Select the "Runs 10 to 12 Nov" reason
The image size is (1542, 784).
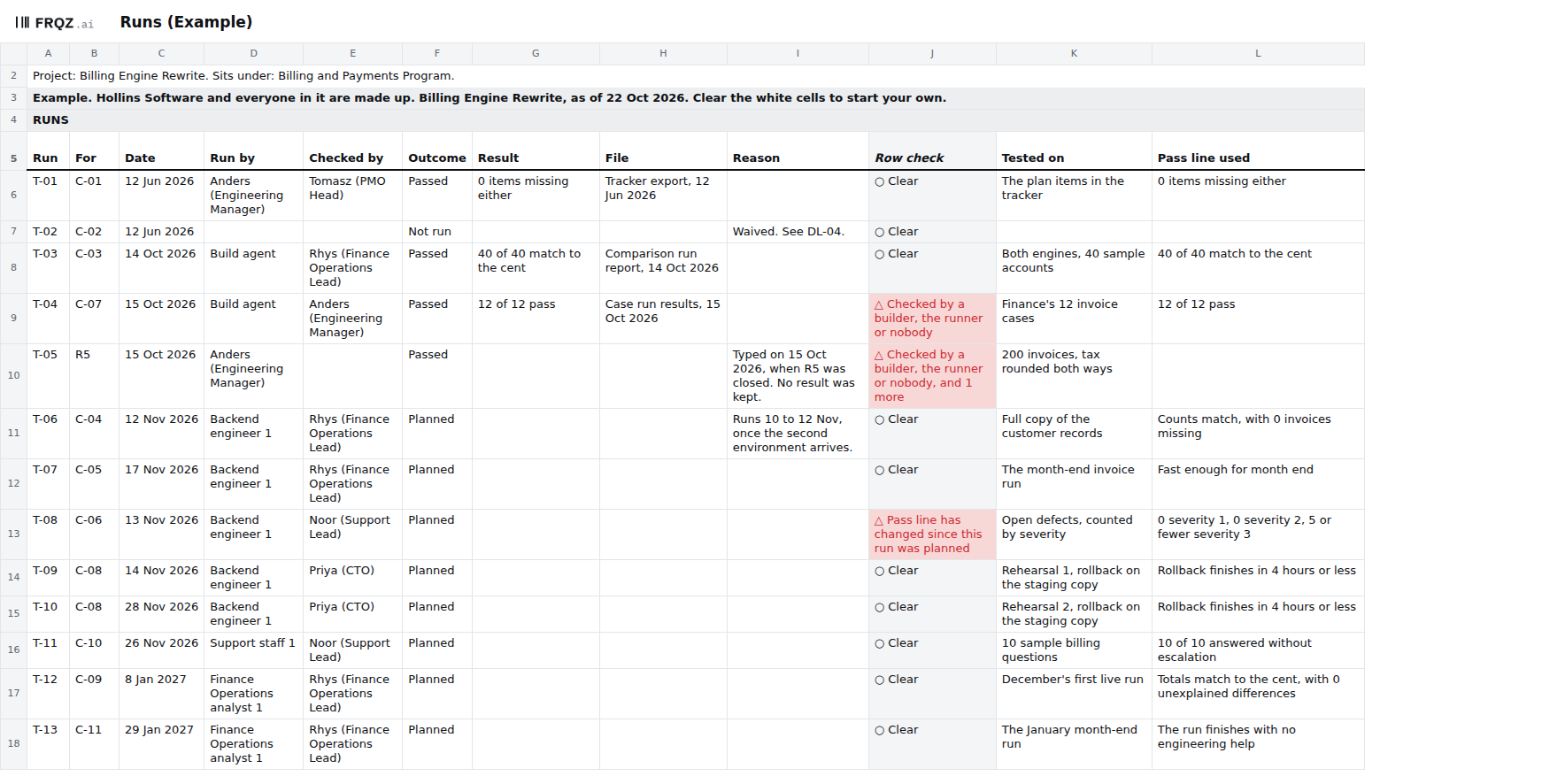click(x=798, y=434)
